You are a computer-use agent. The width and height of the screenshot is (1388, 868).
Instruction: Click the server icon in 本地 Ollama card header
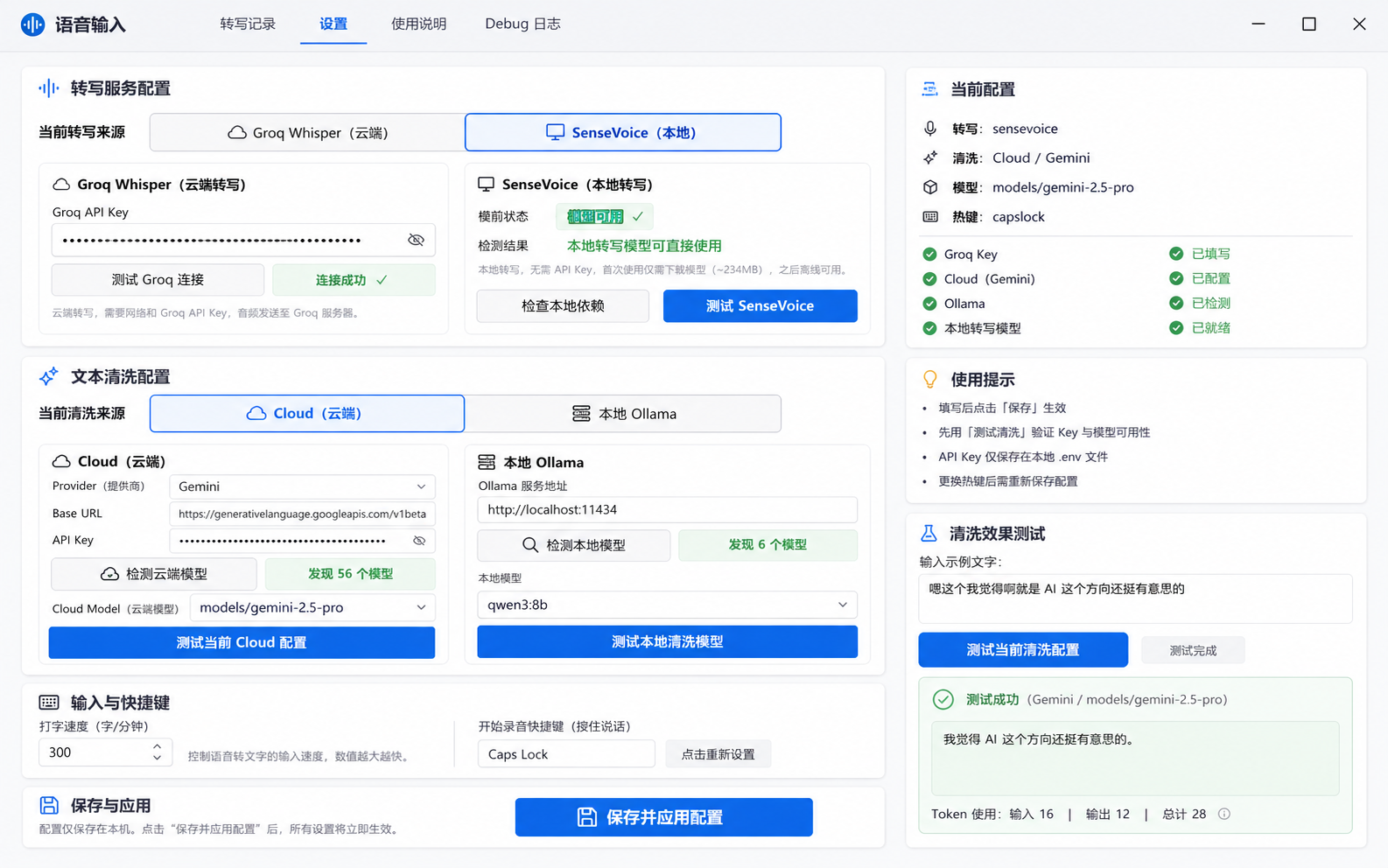pyautogui.click(x=487, y=462)
